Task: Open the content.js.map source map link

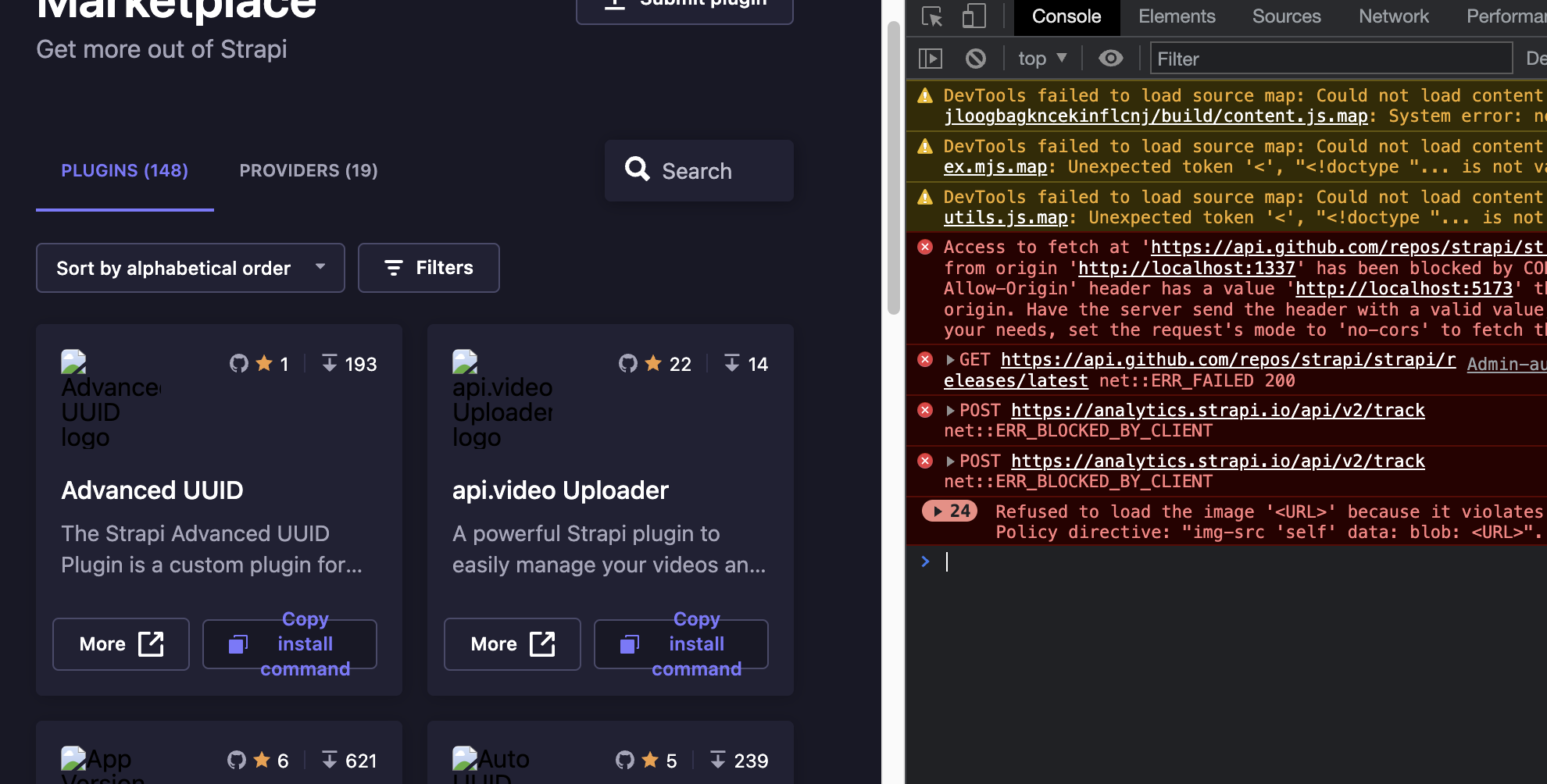Action: [x=1156, y=116]
